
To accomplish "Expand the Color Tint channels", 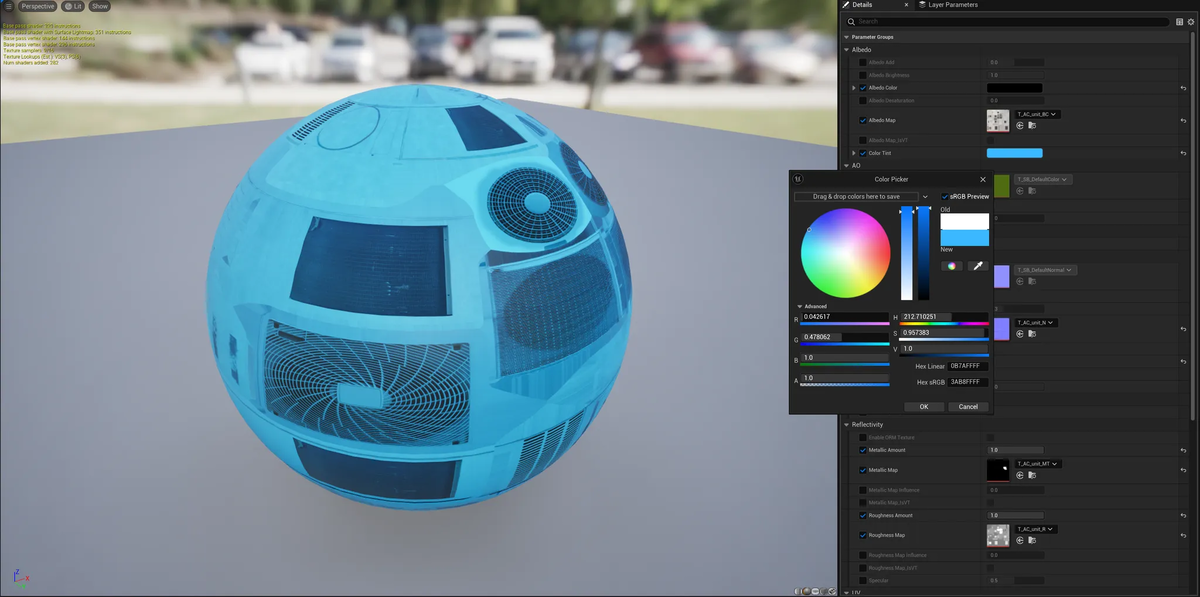I will 854,153.
